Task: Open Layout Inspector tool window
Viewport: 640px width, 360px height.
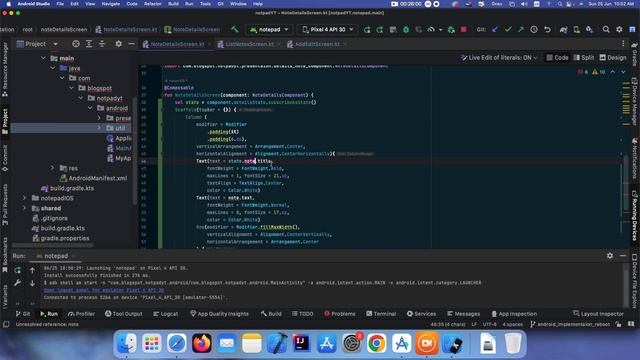Action: pyautogui.click(x=598, y=313)
